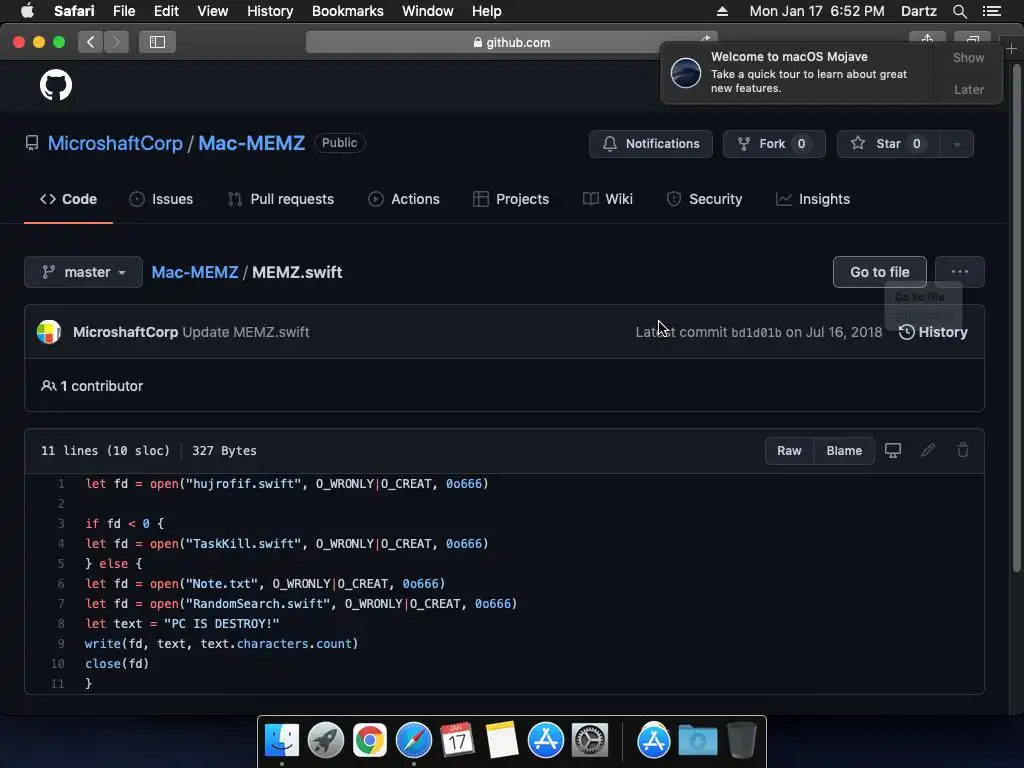
Task: Click Mac-MEMZ breadcrumb link
Action: click(195, 272)
